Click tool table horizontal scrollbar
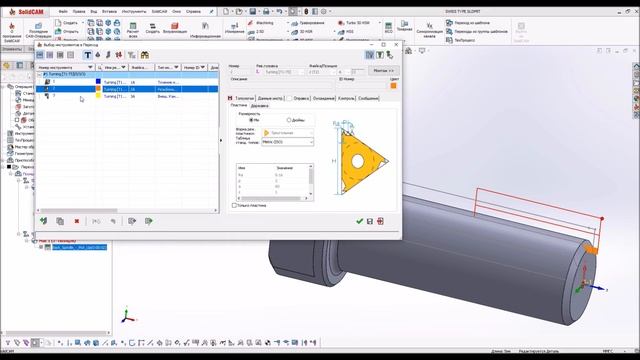The width and height of the screenshot is (640, 360). 127,211
